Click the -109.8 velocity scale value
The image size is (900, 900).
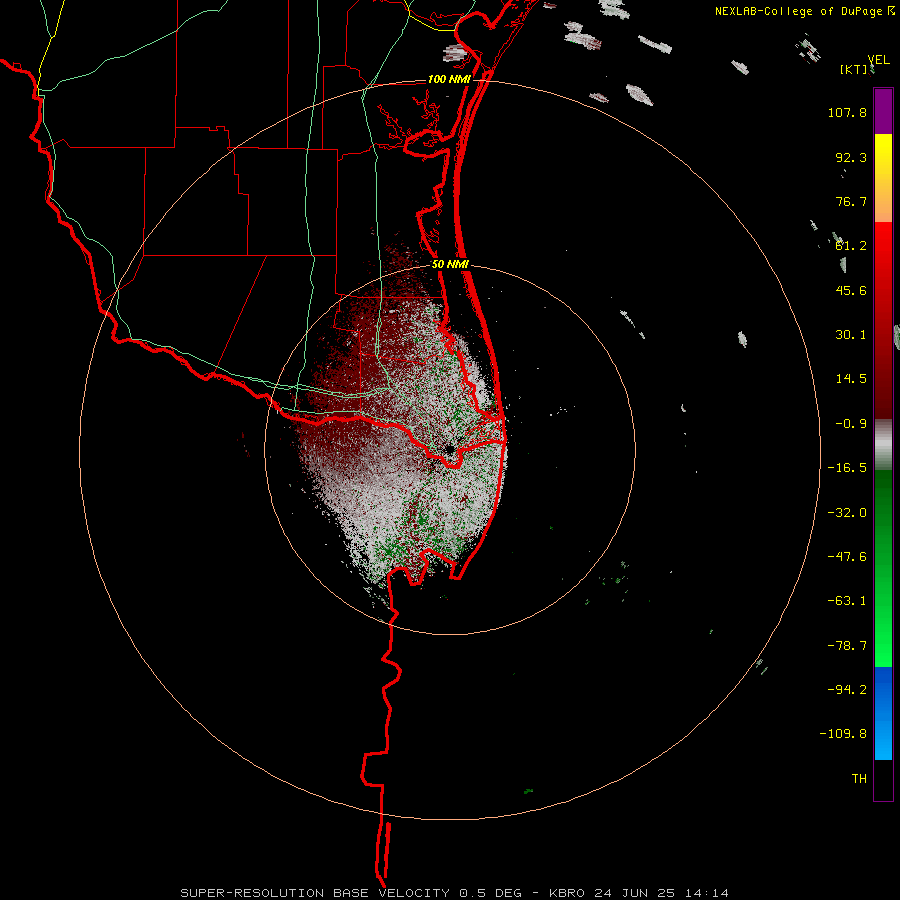(843, 734)
